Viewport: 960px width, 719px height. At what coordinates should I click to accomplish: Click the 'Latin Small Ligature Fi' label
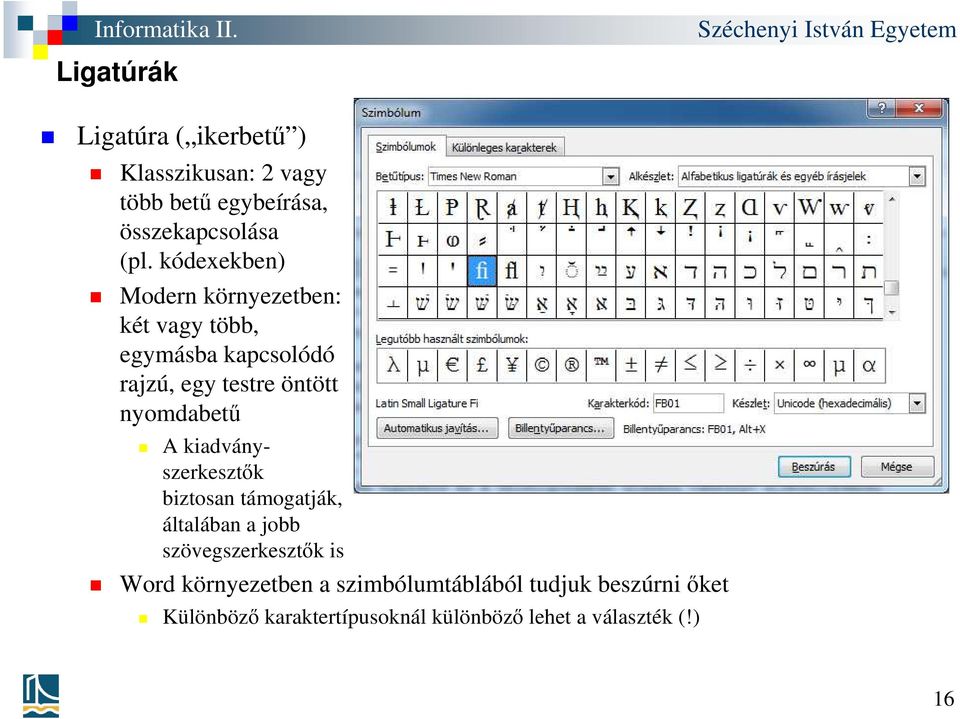click(427, 404)
